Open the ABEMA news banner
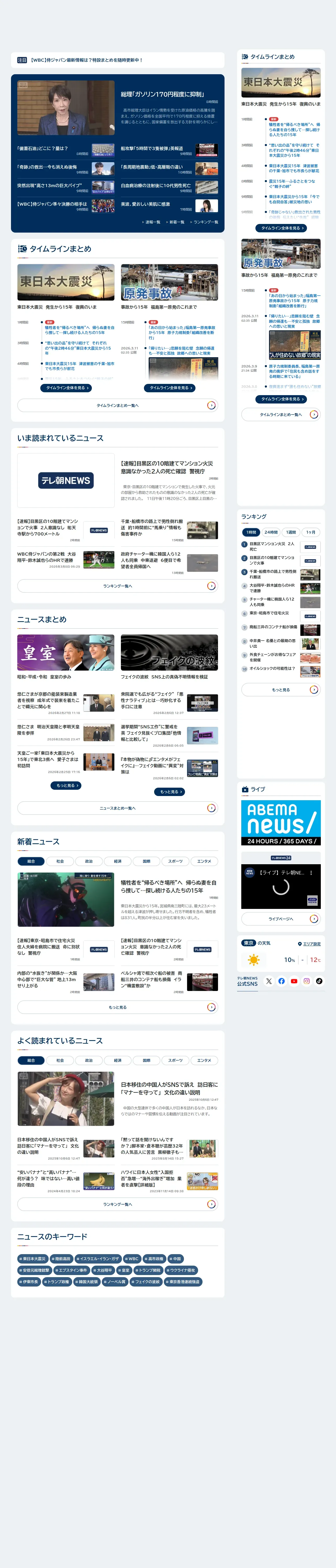The image size is (336, 1568). pos(281,822)
